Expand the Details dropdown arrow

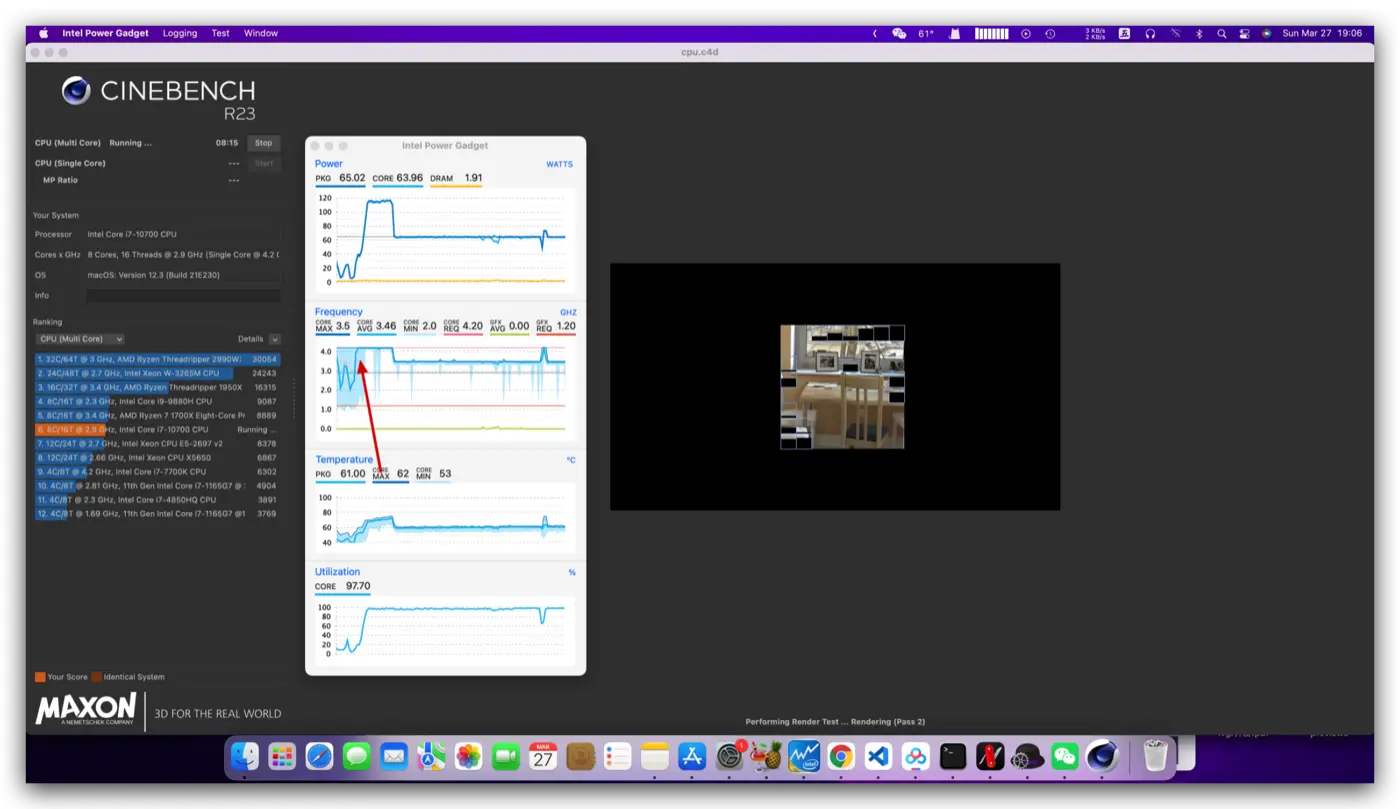[x=275, y=339]
